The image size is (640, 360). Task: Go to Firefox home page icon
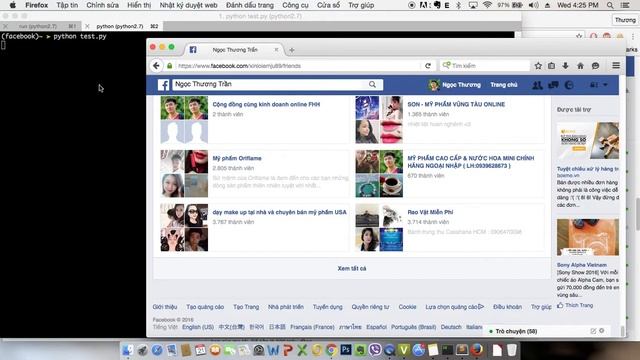[x=580, y=66]
